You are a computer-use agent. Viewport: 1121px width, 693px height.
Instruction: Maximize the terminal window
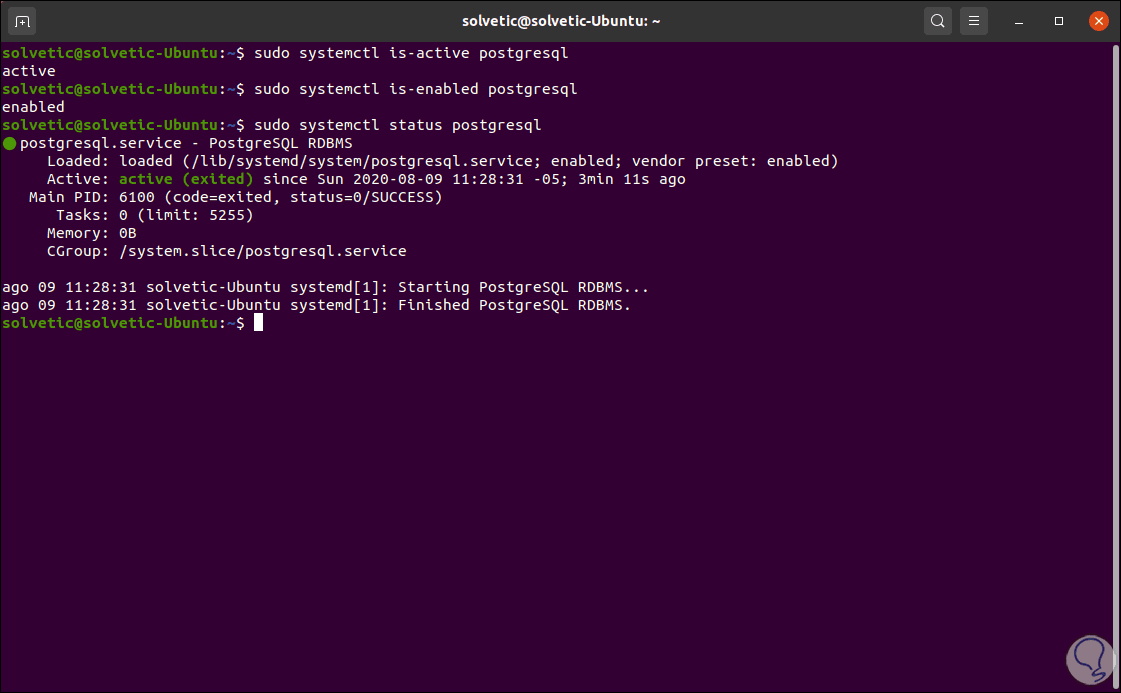click(1059, 20)
